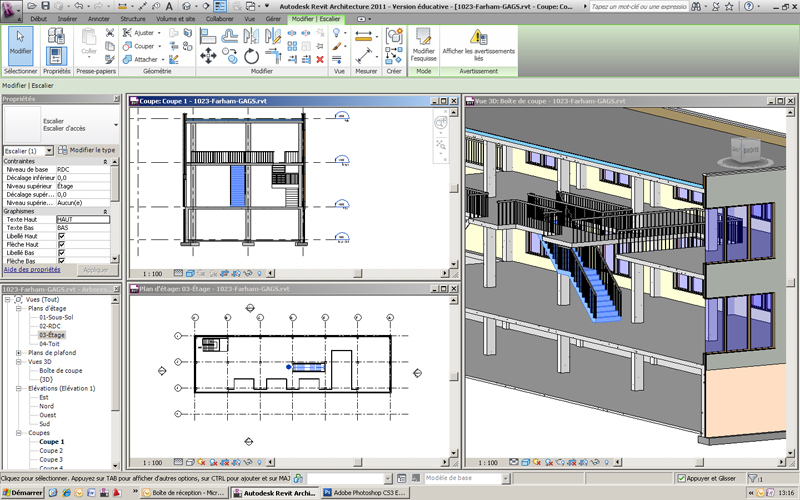Click the paintbrush override graphics icon
This screenshot has width=800, height=500.
click(337, 46)
